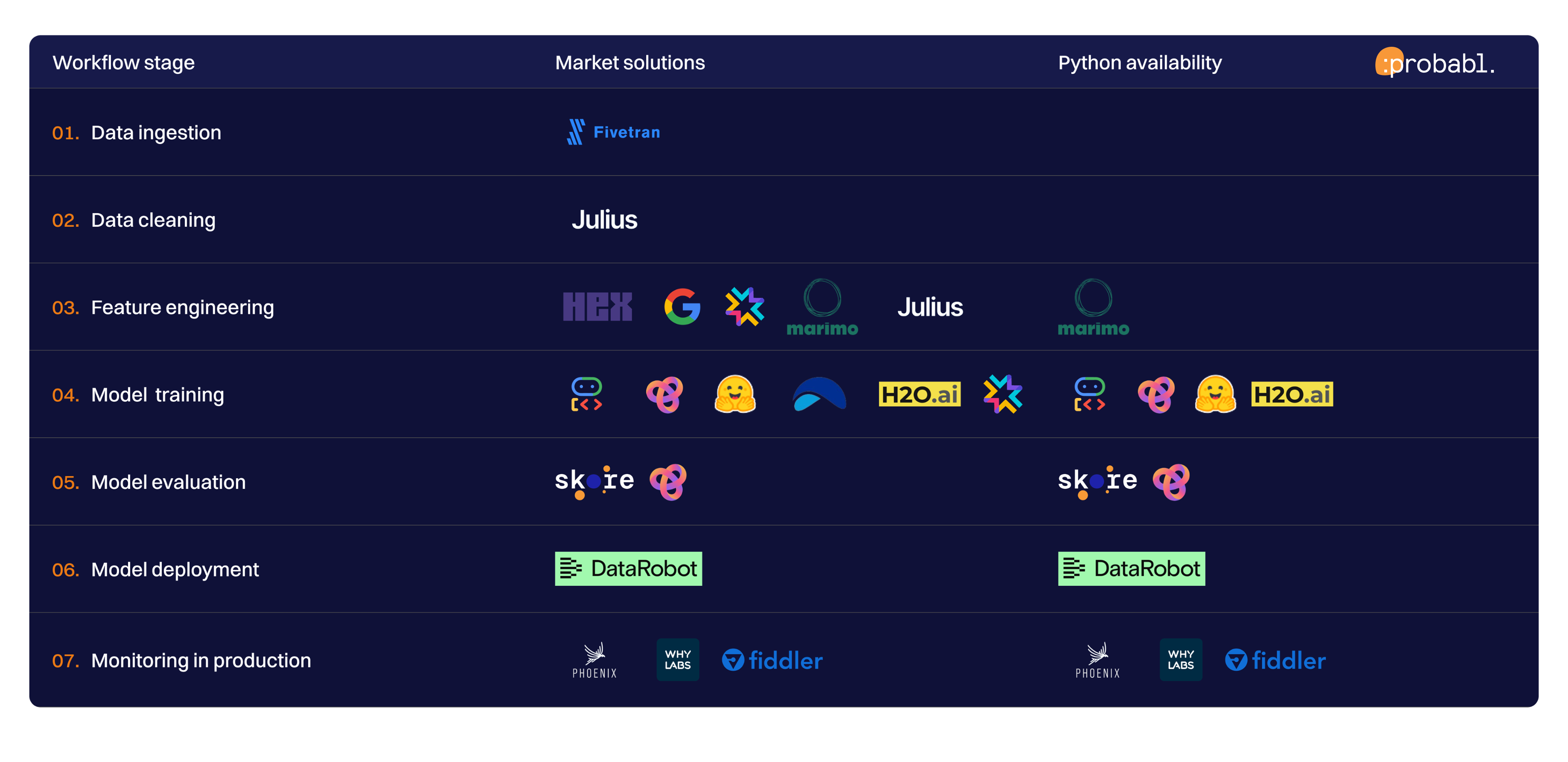Click the pink knot logo in Model training Python column
This screenshot has width=1568, height=762.
point(1157,394)
